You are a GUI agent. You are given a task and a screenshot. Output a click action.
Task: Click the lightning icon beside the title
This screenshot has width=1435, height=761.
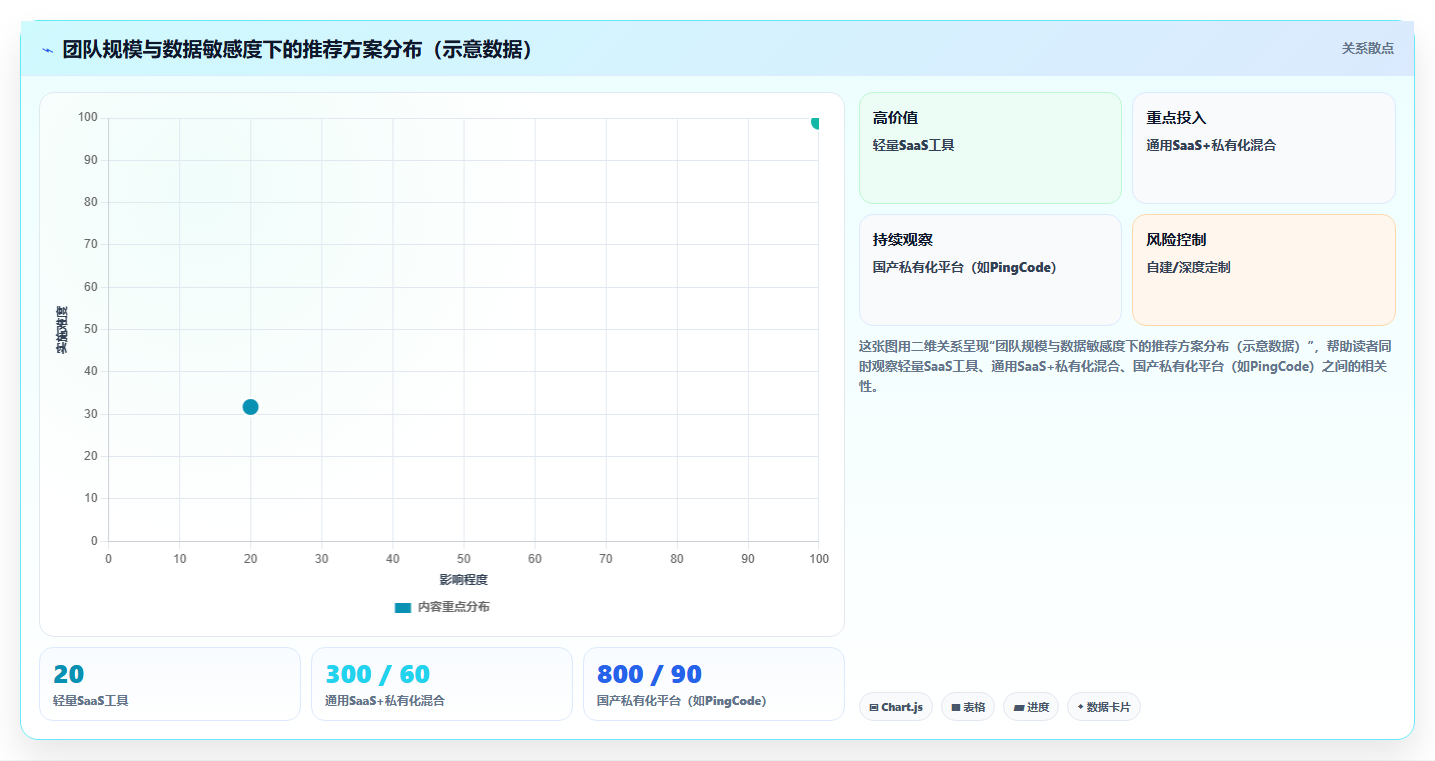[x=47, y=50]
